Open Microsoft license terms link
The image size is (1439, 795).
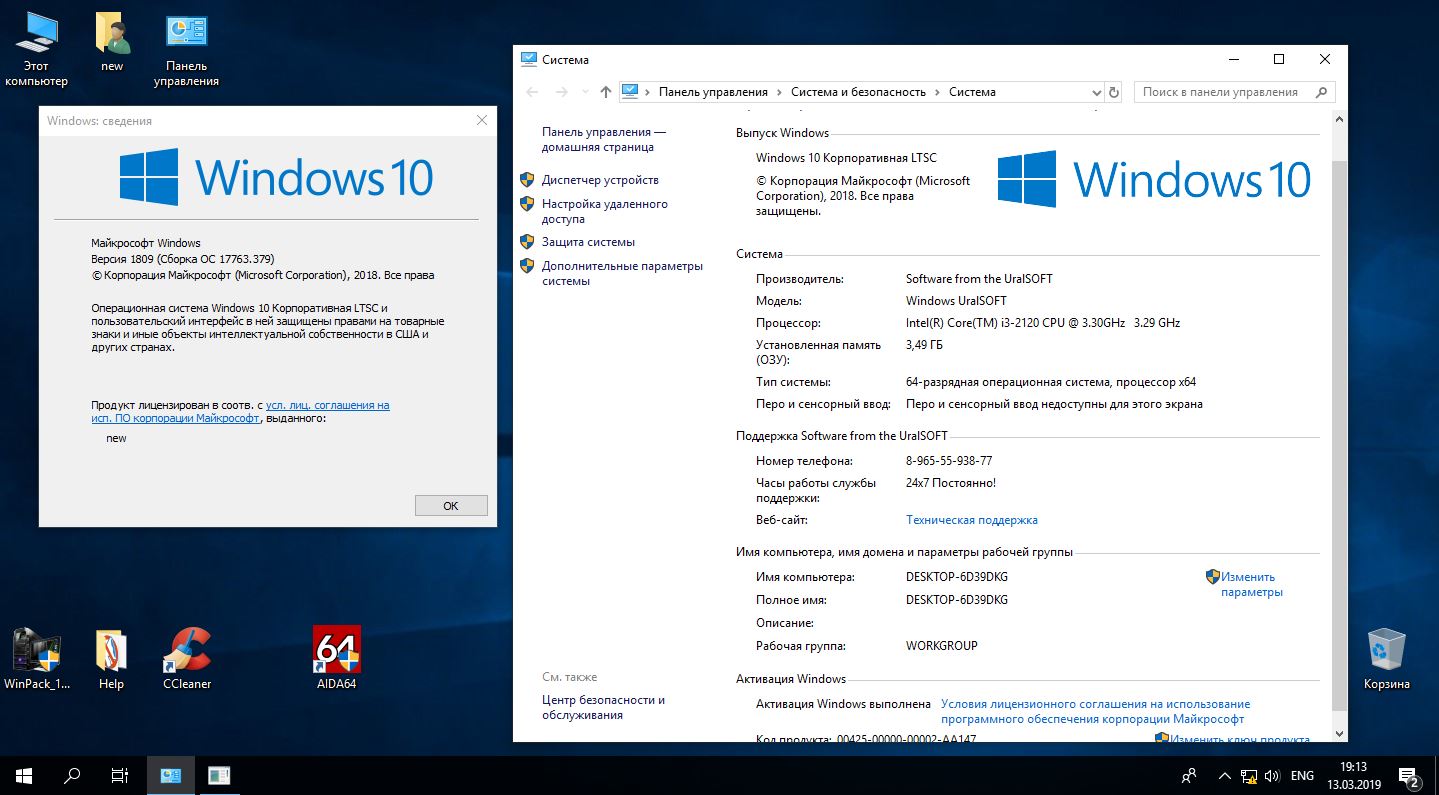(1095, 711)
